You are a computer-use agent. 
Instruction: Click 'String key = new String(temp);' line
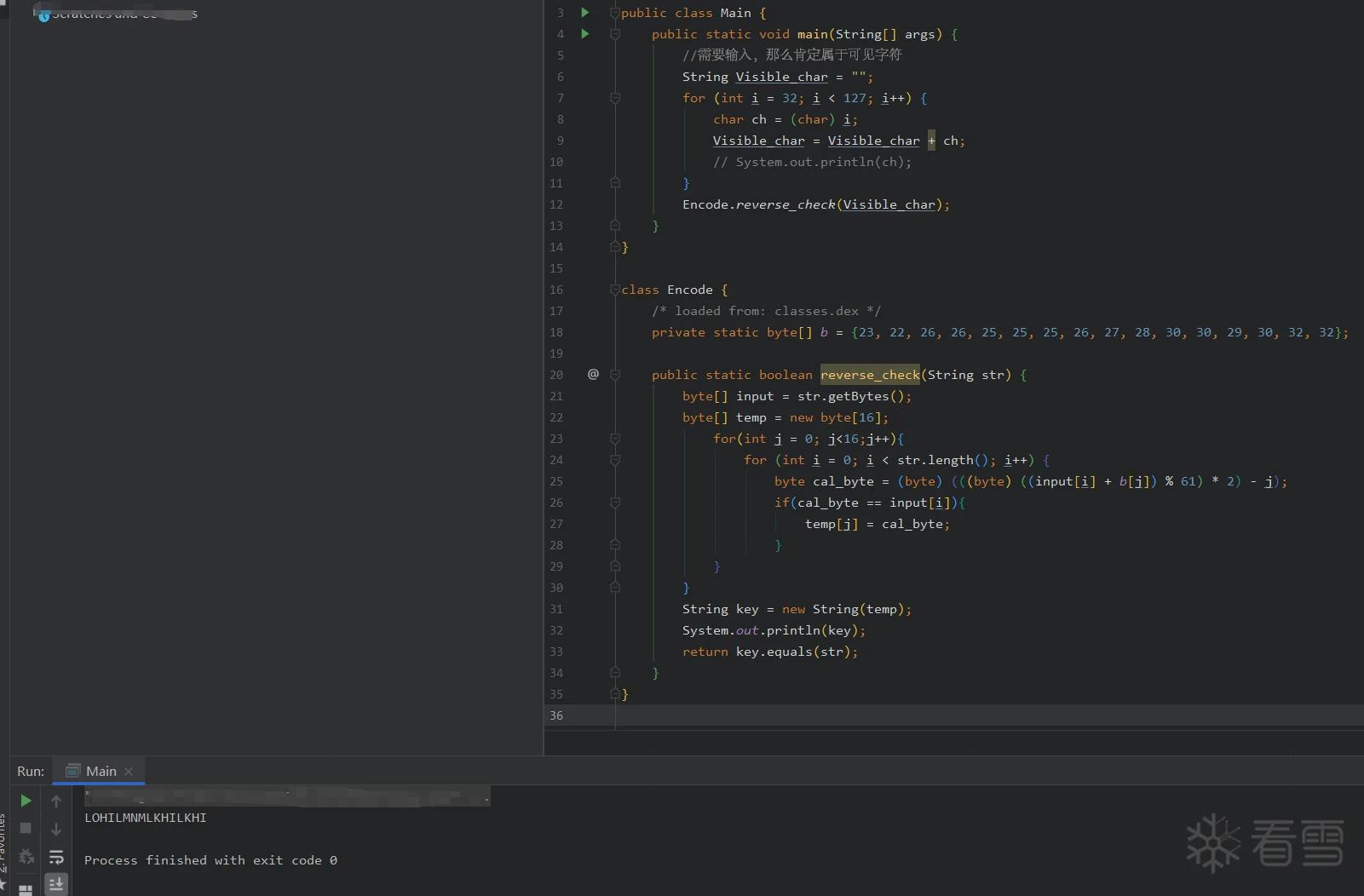tap(797, 609)
